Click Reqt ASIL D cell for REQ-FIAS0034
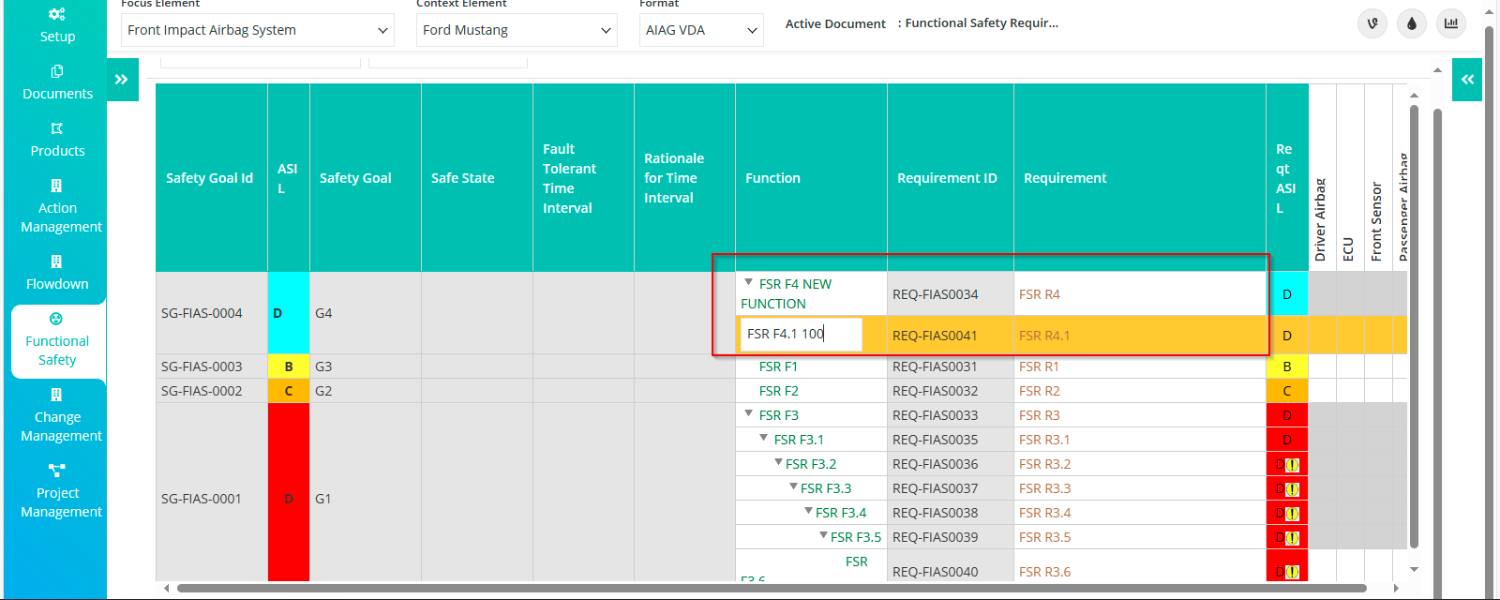The width and height of the screenshot is (1500, 600). tap(1287, 295)
